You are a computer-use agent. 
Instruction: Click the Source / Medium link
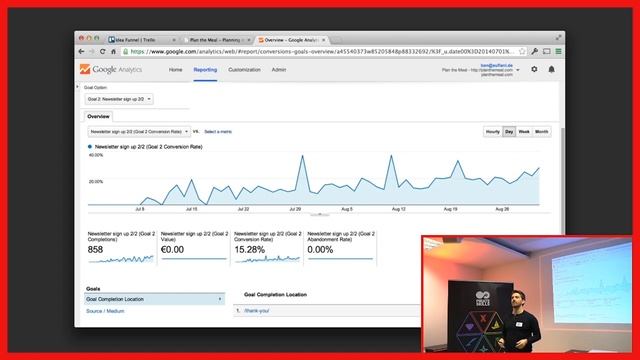click(x=105, y=311)
